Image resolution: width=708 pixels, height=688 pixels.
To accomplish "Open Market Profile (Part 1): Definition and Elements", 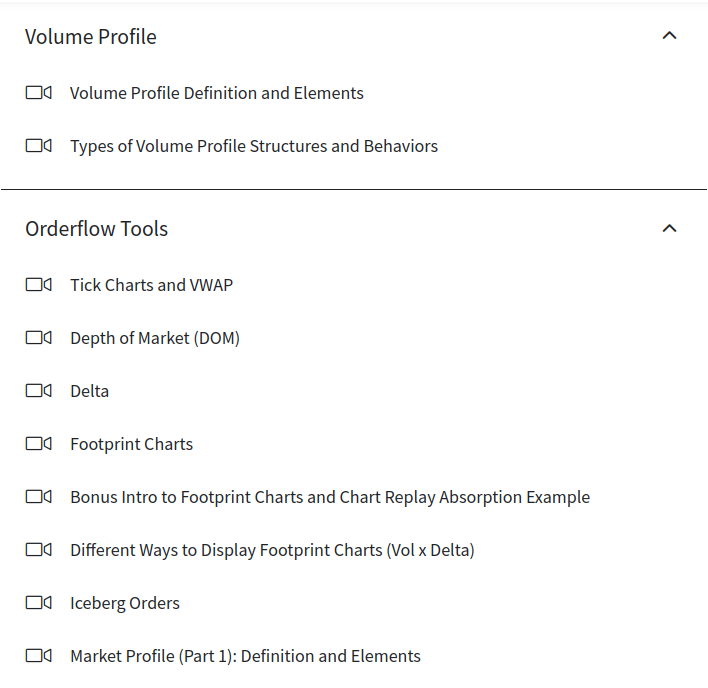I will (x=245, y=656).
